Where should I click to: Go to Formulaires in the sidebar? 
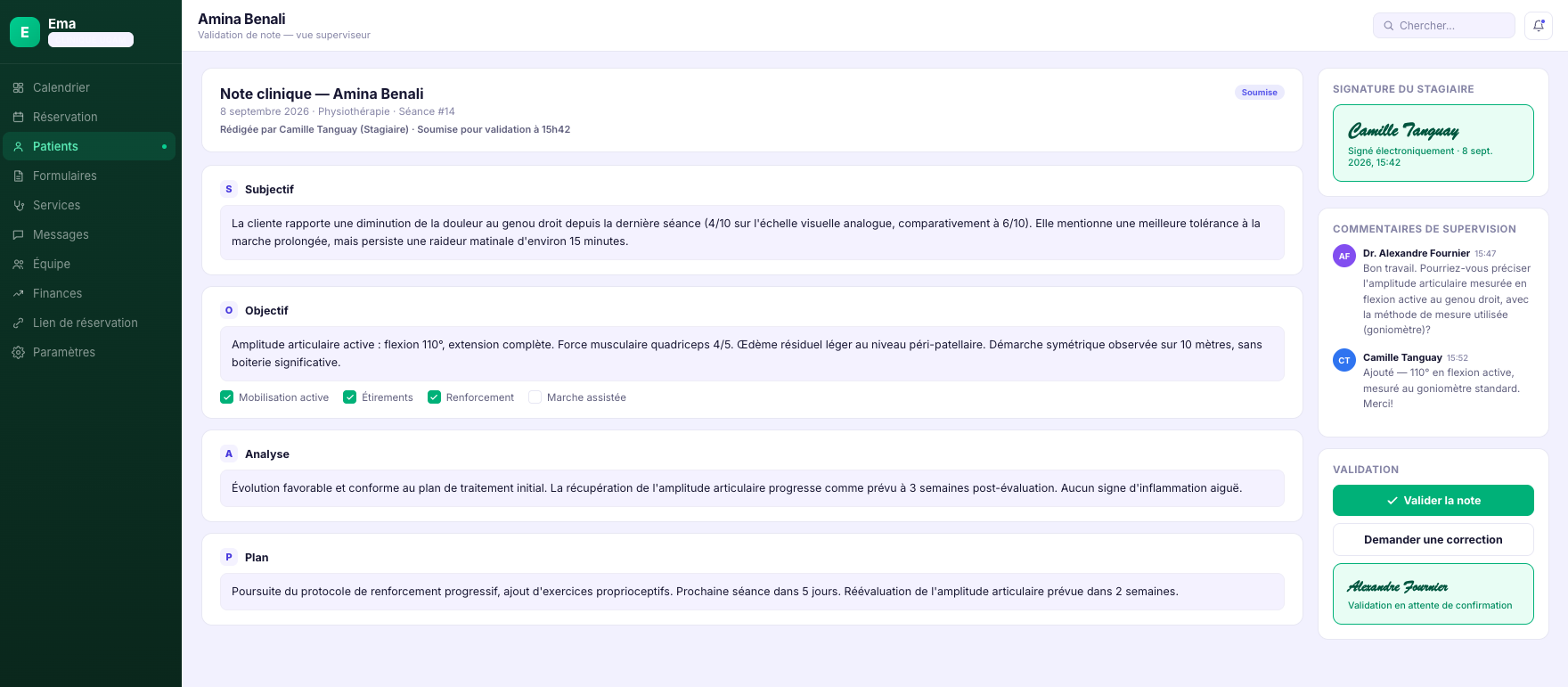click(89, 176)
